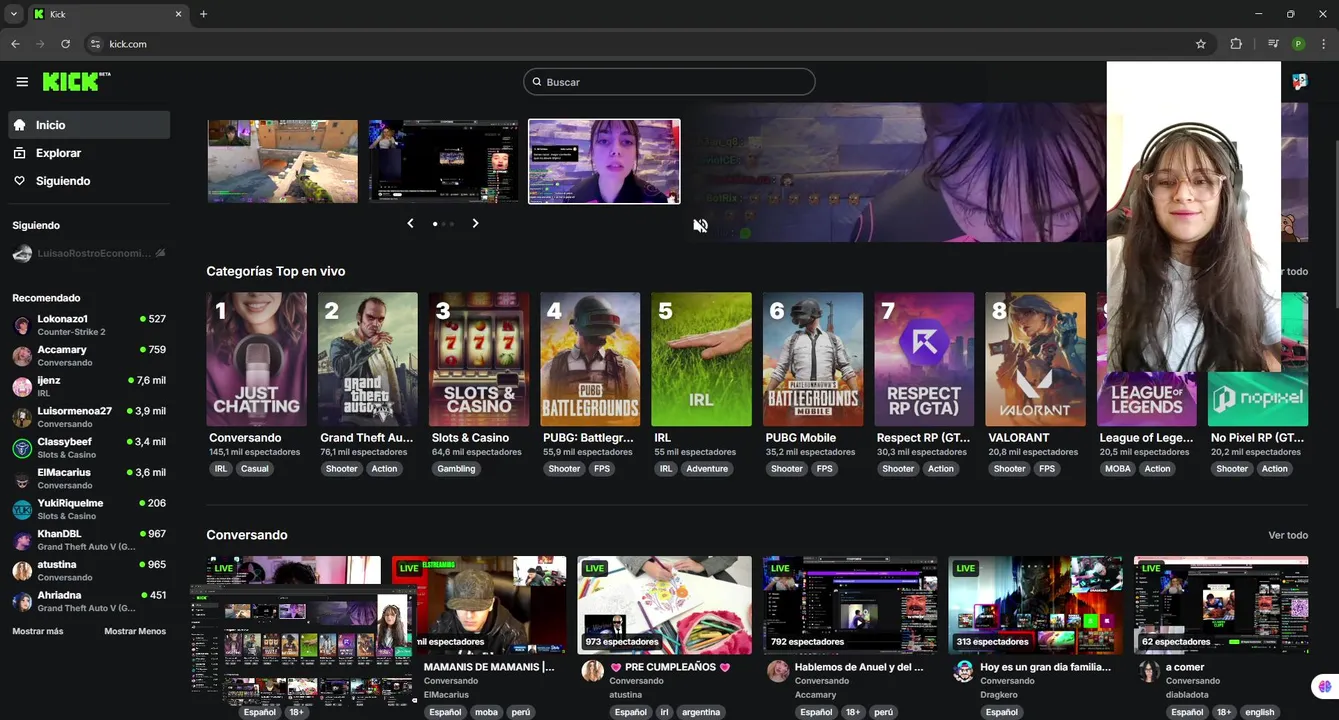The height and width of the screenshot is (720, 1339).
Task: Open PUBG Mobile category card
Action: (x=813, y=359)
